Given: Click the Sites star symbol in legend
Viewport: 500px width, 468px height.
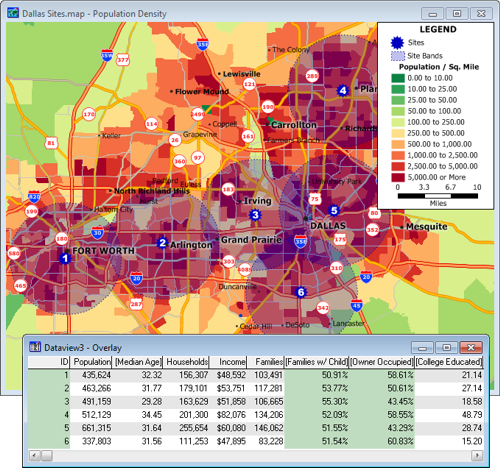Looking at the screenshot, I should tap(397, 43).
